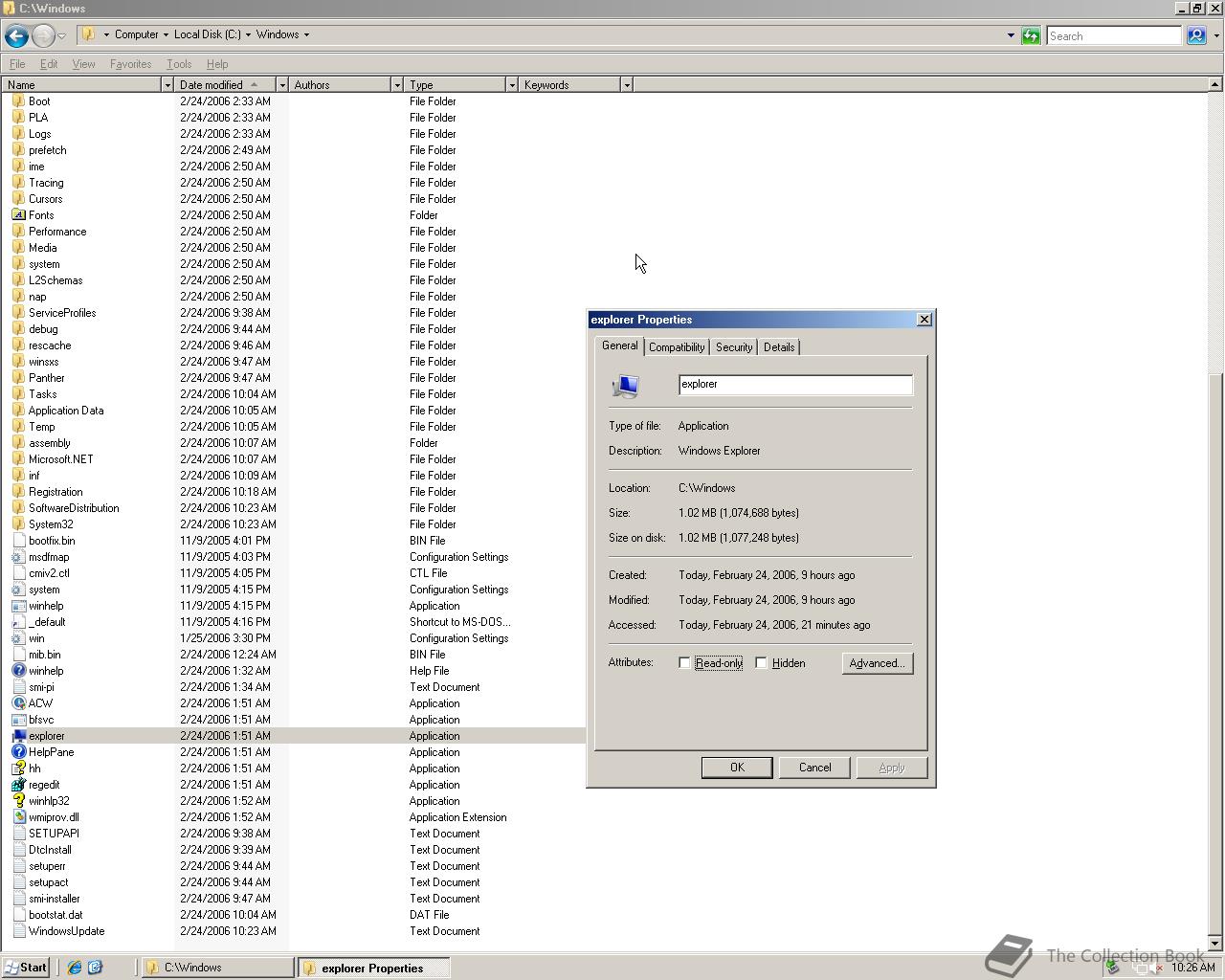Screen dimensions: 1225x980
Task: Select the bfsvc application icon
Action: point(18,720)
